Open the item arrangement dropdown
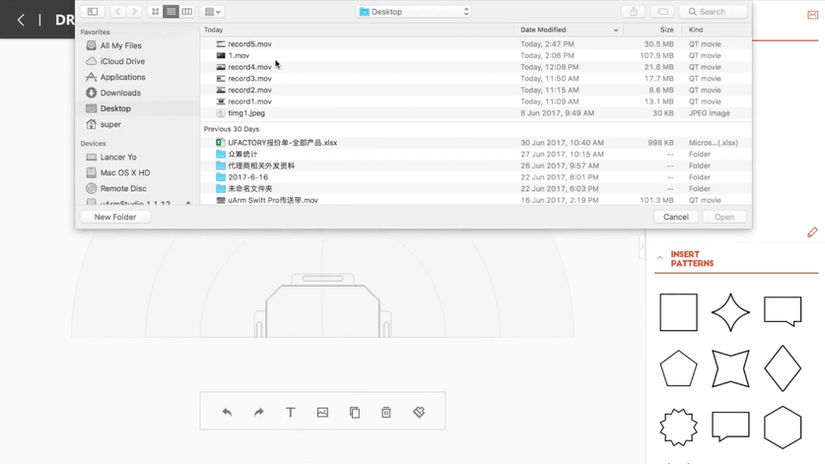 [213, 12]
